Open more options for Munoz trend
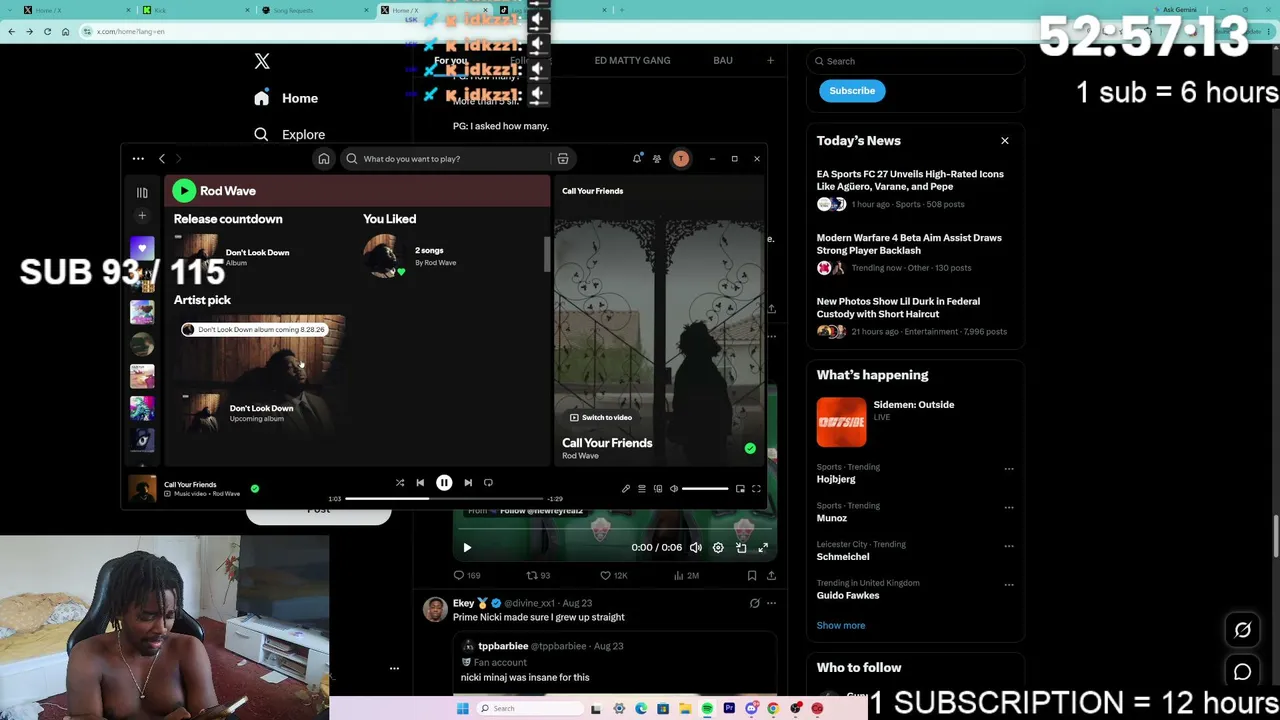1280x720 pixels. tap(1009, 507)
